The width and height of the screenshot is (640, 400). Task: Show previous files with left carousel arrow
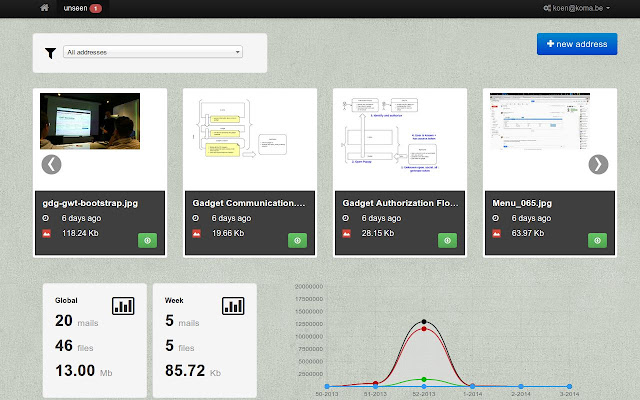click(51, 165)
